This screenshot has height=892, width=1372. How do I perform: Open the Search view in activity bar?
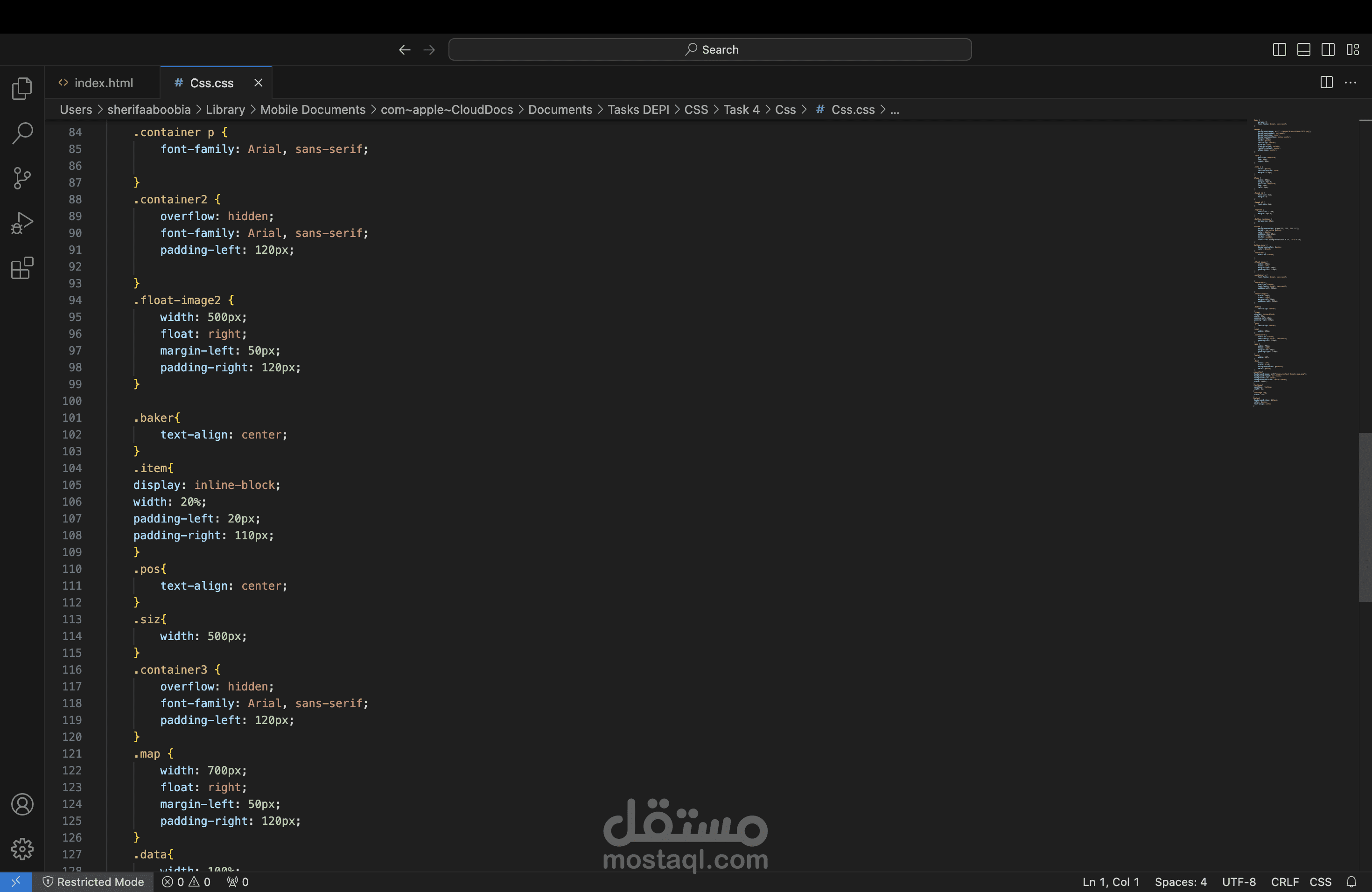(x=22, y=133)
